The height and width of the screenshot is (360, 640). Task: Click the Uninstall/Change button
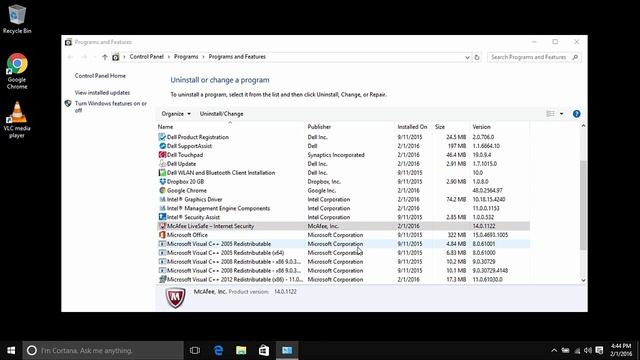[221, 114]
